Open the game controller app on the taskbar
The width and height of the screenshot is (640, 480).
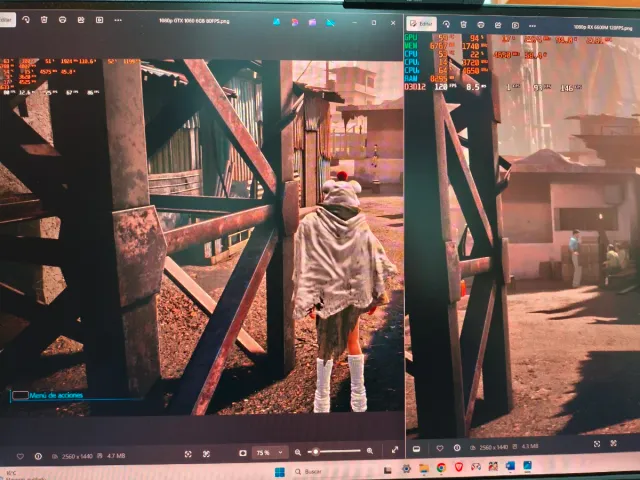click(x=476, y=467)
